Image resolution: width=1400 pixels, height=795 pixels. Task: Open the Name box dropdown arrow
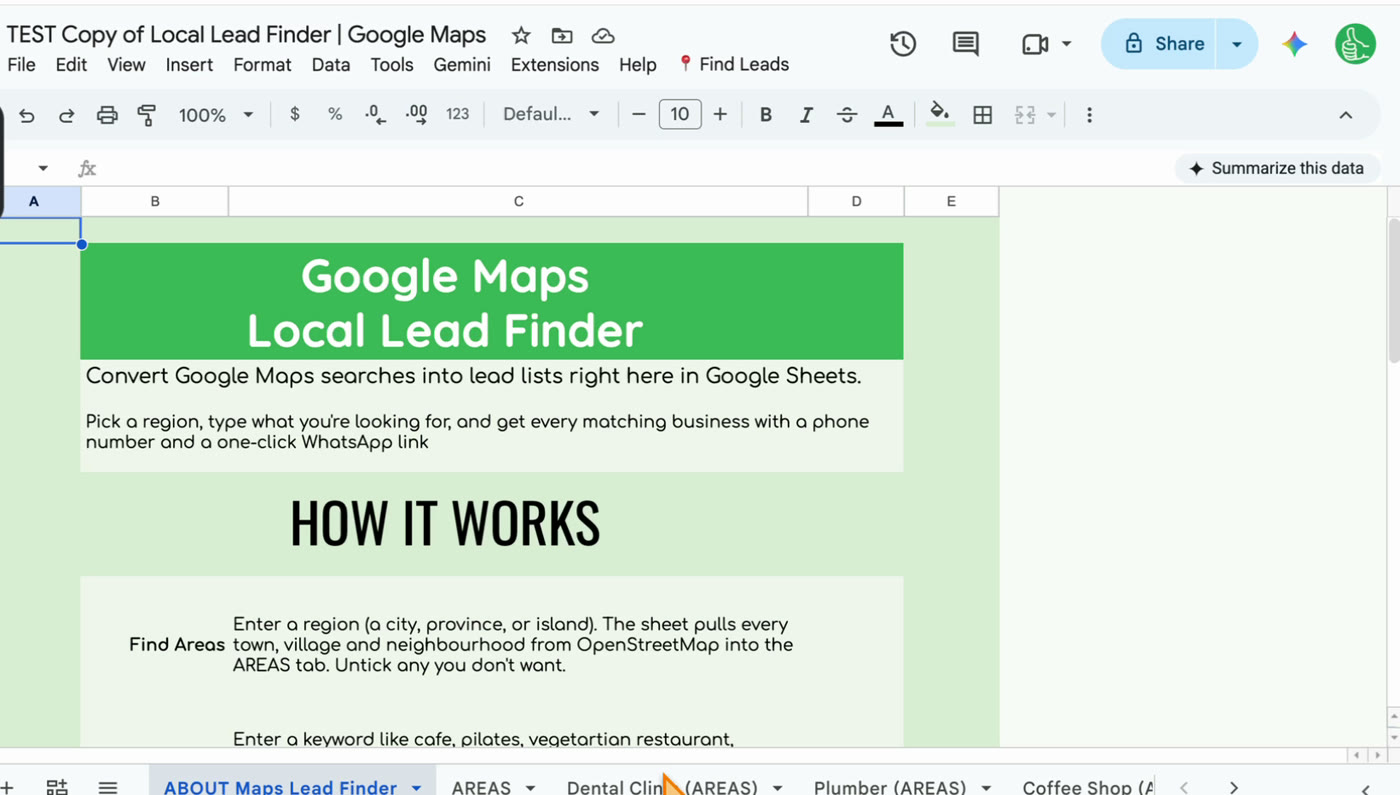click(43, 168)
